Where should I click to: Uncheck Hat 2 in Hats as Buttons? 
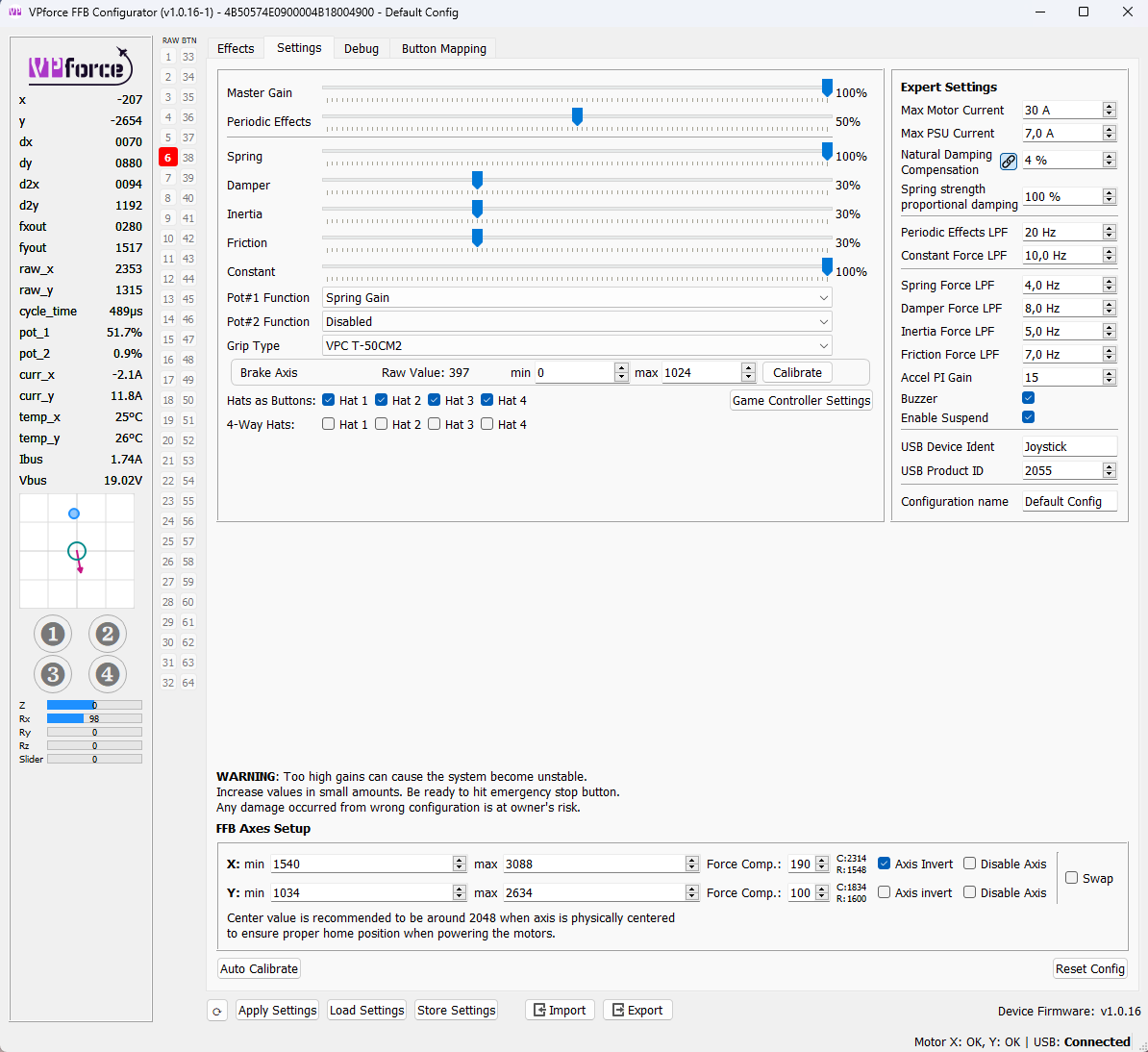382,400
